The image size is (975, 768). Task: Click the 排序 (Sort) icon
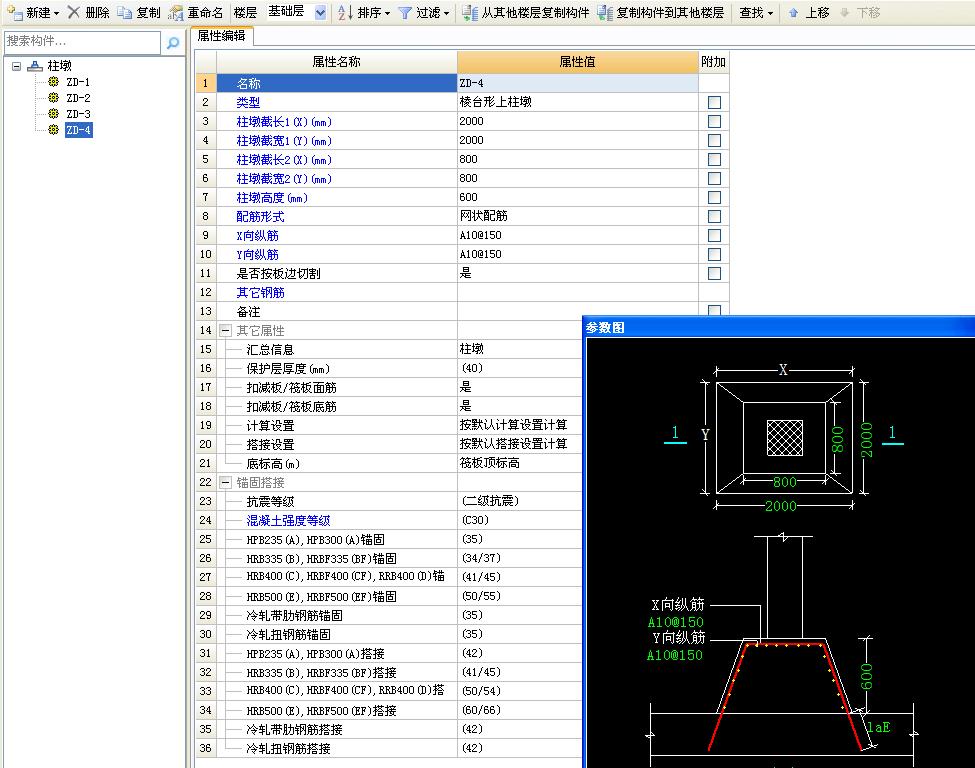pos(344,13)
